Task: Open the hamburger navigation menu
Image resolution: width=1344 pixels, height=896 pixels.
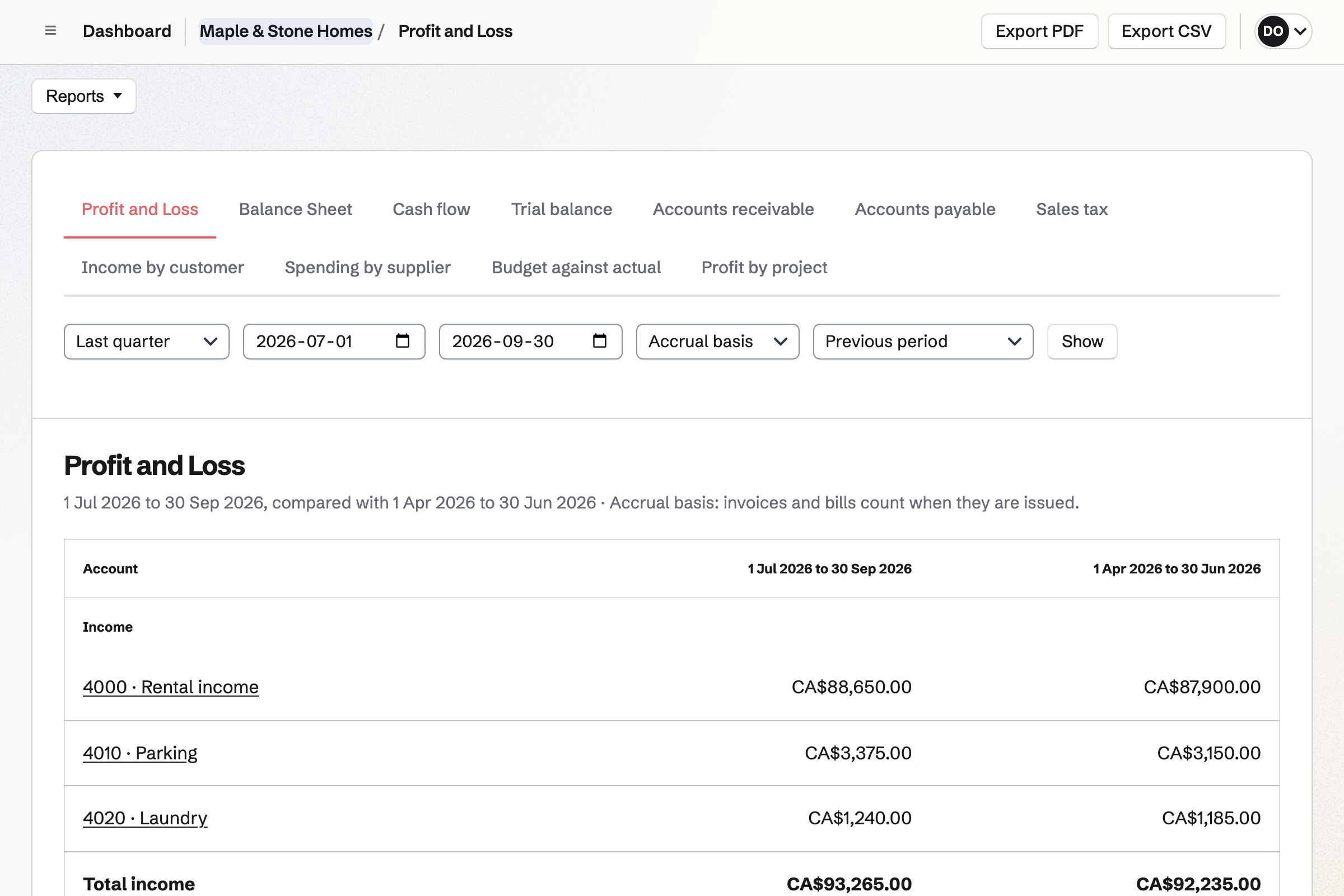Action: pyautogui.click(x=50, y=31)
